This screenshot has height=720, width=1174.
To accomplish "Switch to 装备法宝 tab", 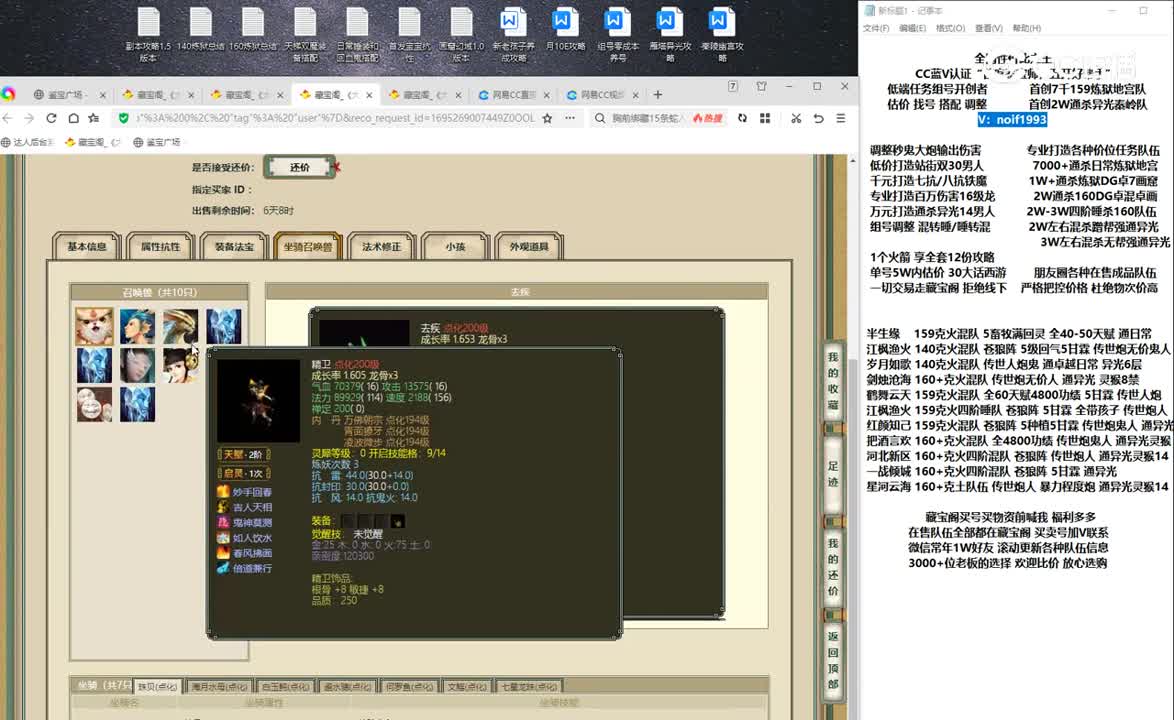I will click(234, 246).
